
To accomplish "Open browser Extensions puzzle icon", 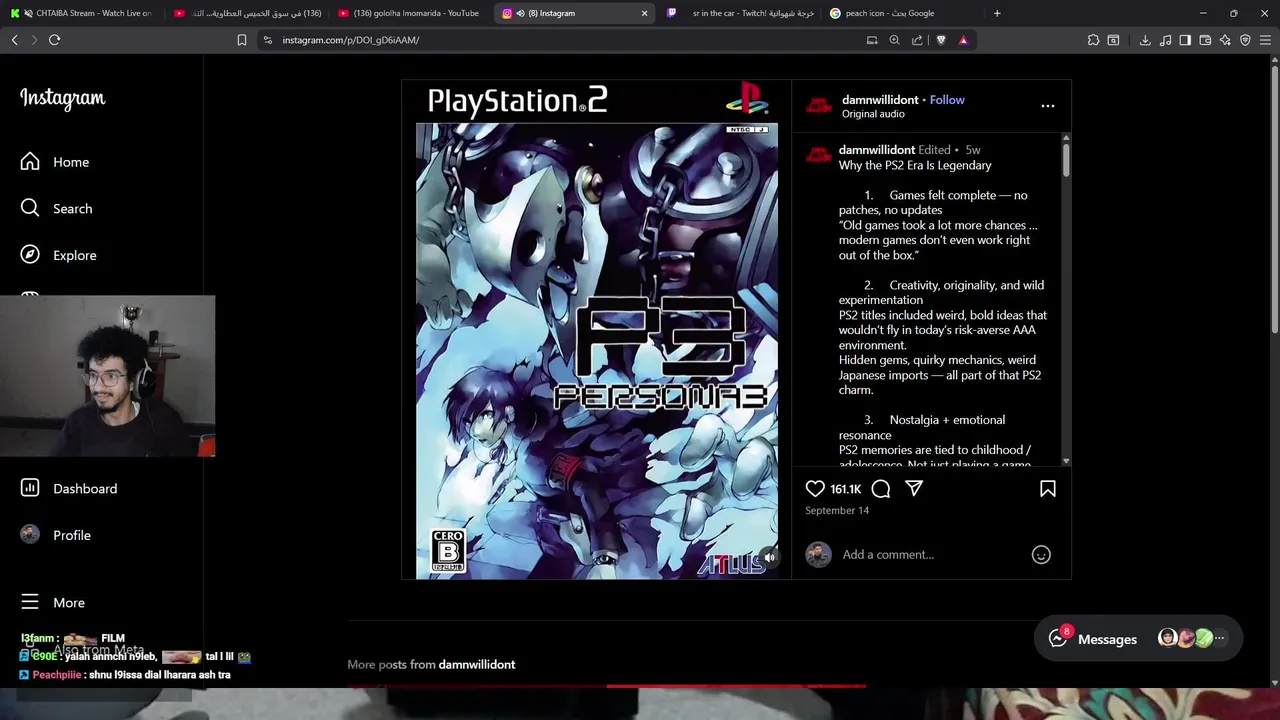I will (x=1093, y=40).
